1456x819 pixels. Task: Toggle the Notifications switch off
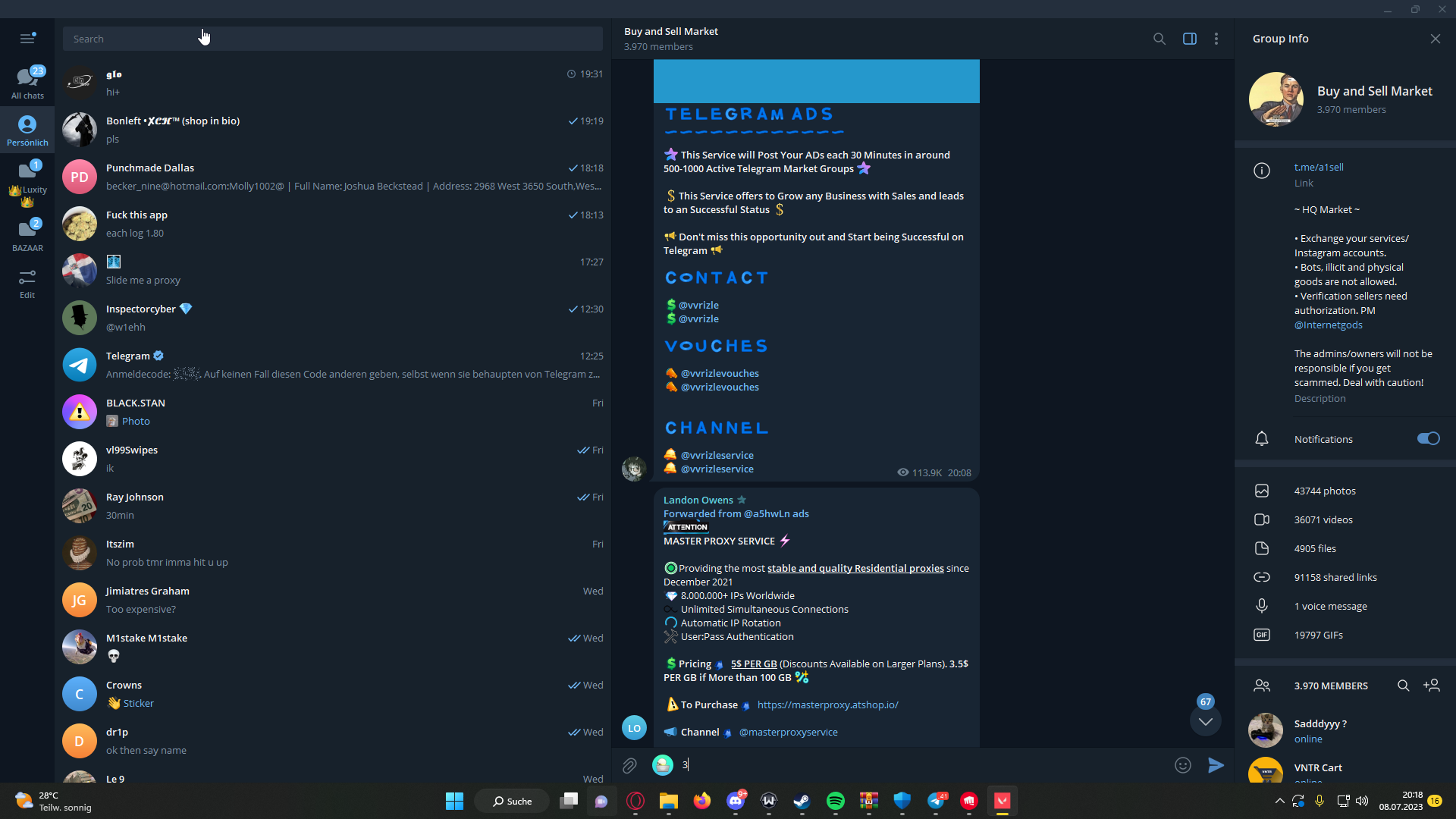(1428, 439)
